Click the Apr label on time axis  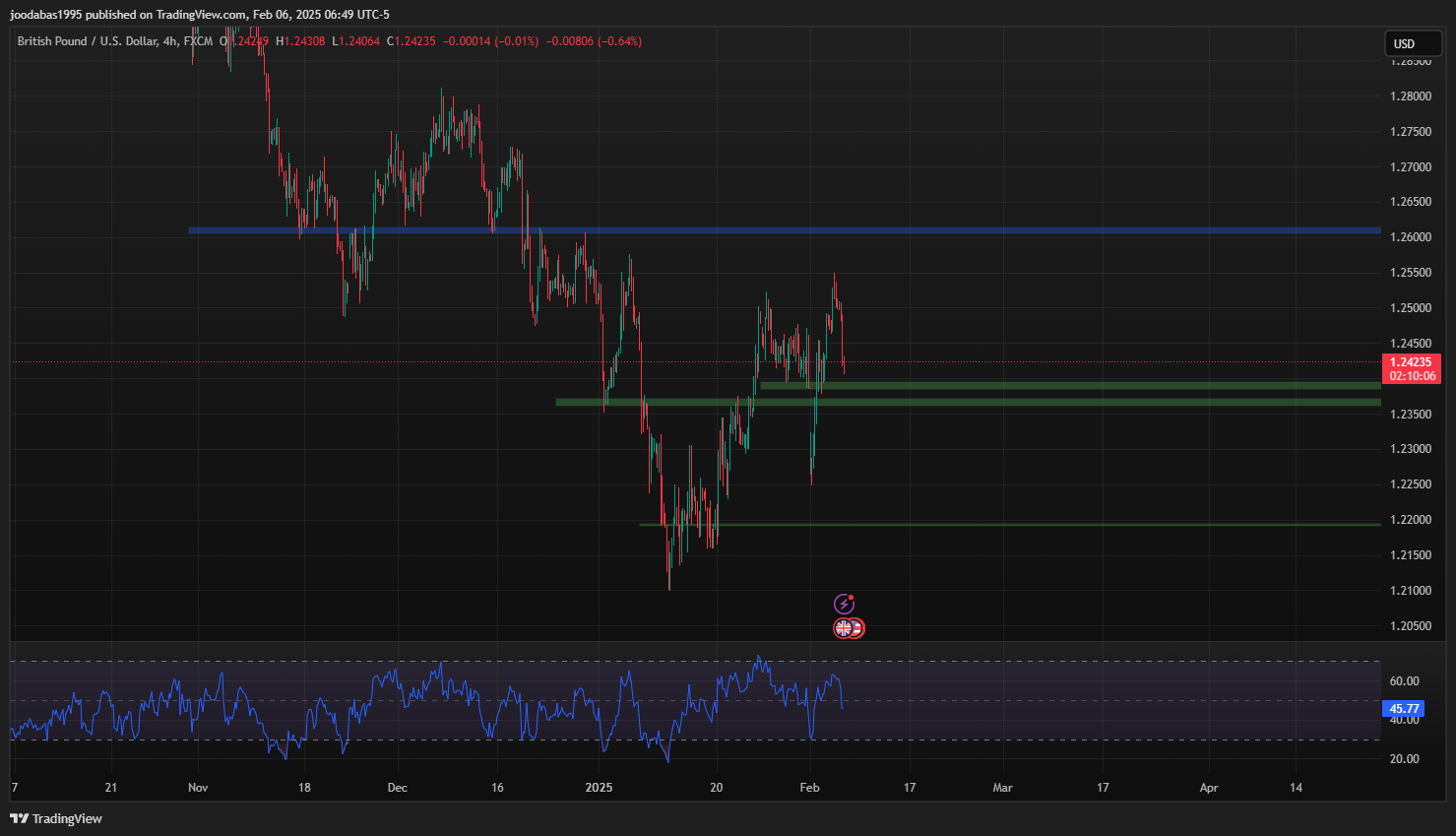(x=1209, y=788)
